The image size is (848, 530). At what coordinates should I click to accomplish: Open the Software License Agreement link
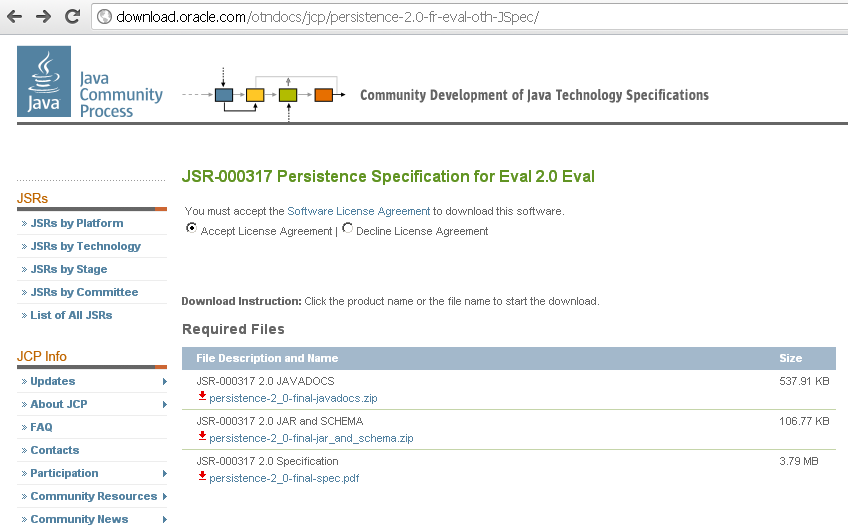pyautogui.click(x=358, y=211)
